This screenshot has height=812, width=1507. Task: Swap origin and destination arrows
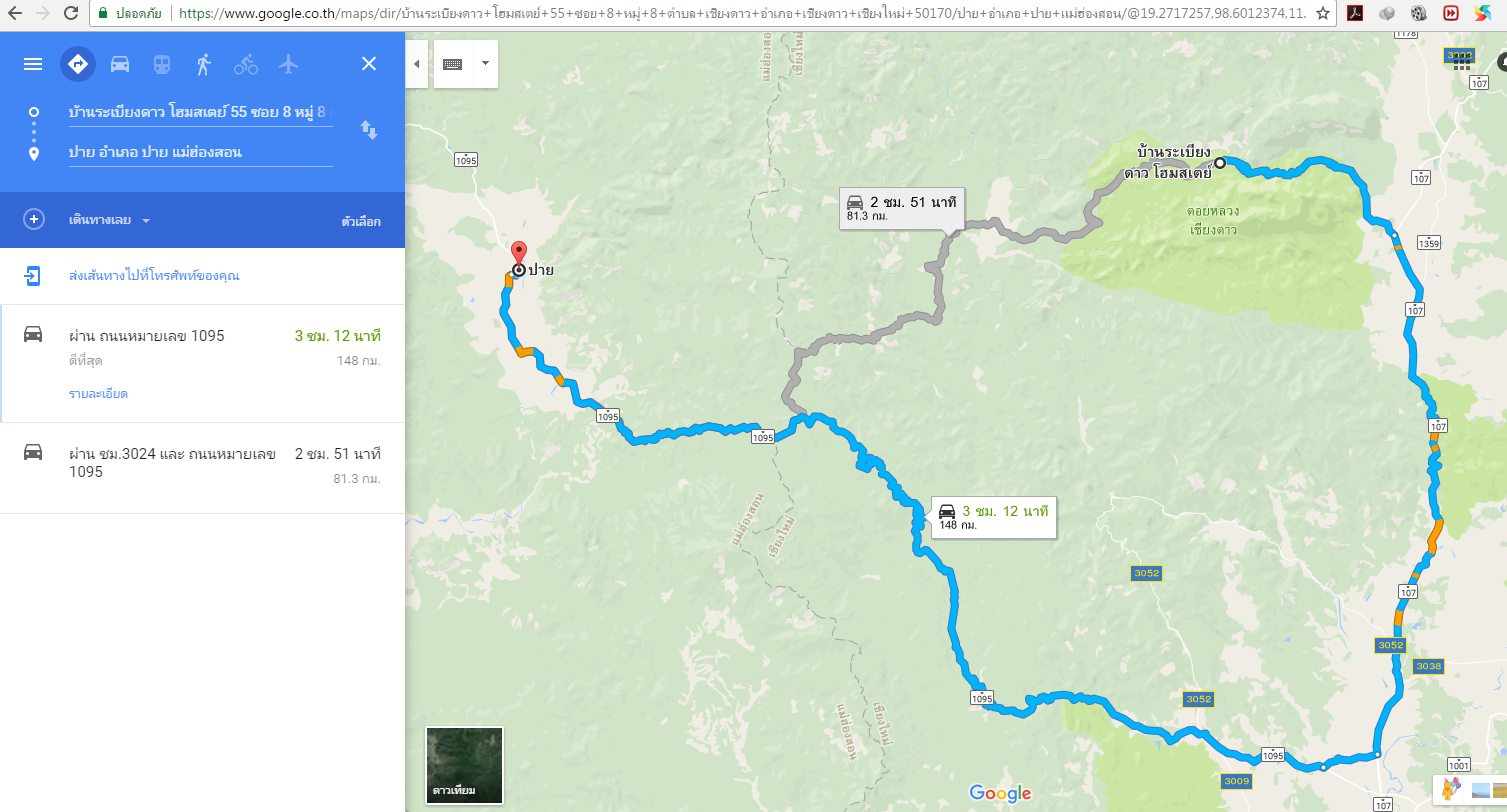coord(369,130)
